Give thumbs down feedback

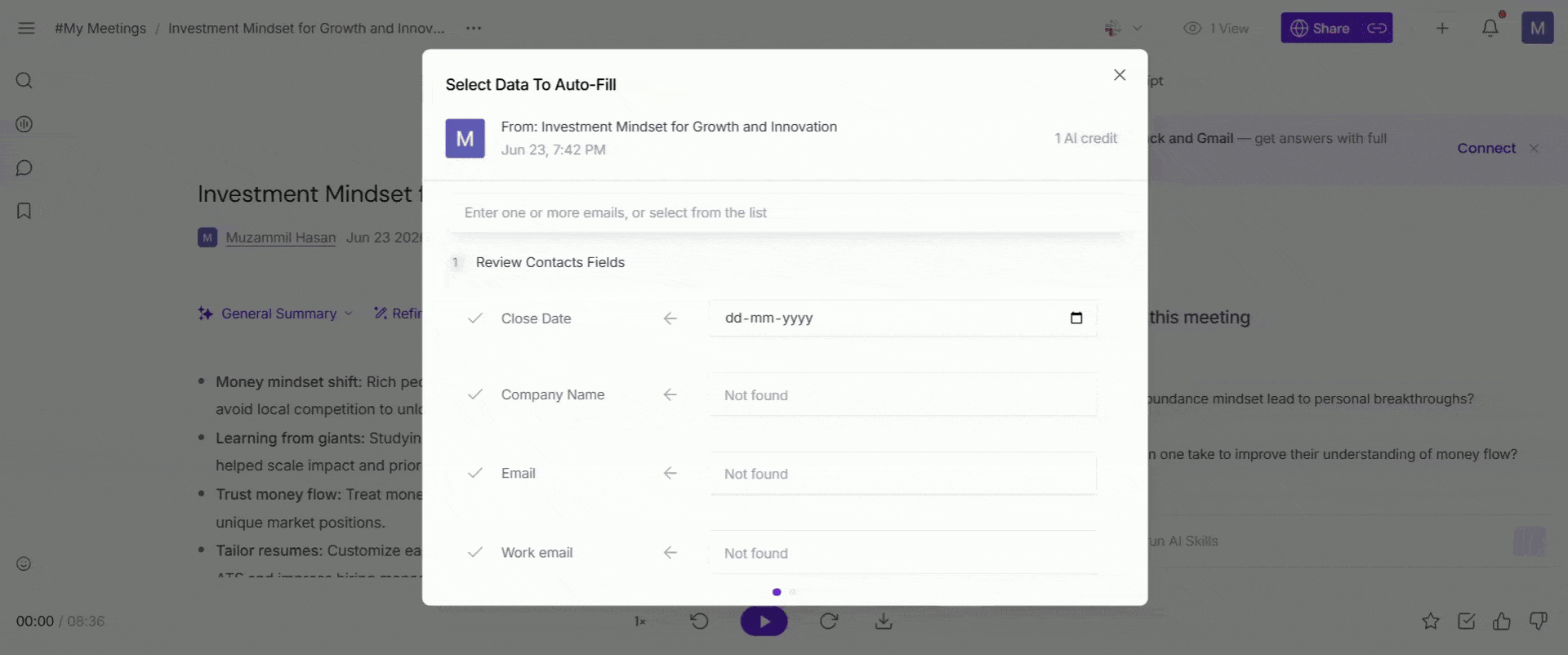pos(1538,622)
